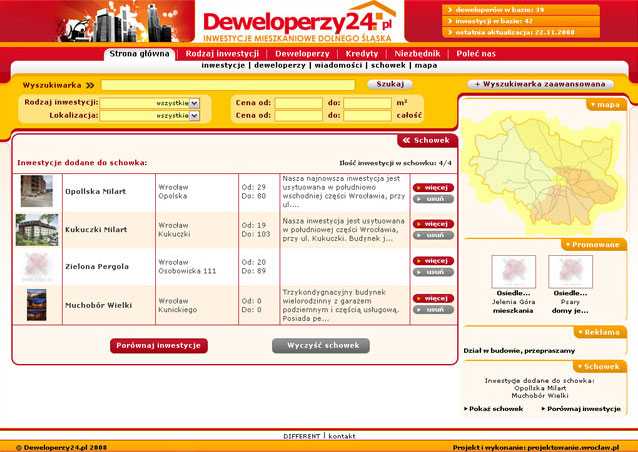Viewport: 638px width, 452px height.
Task: Open the Strona główna tab
Action: 139,54
